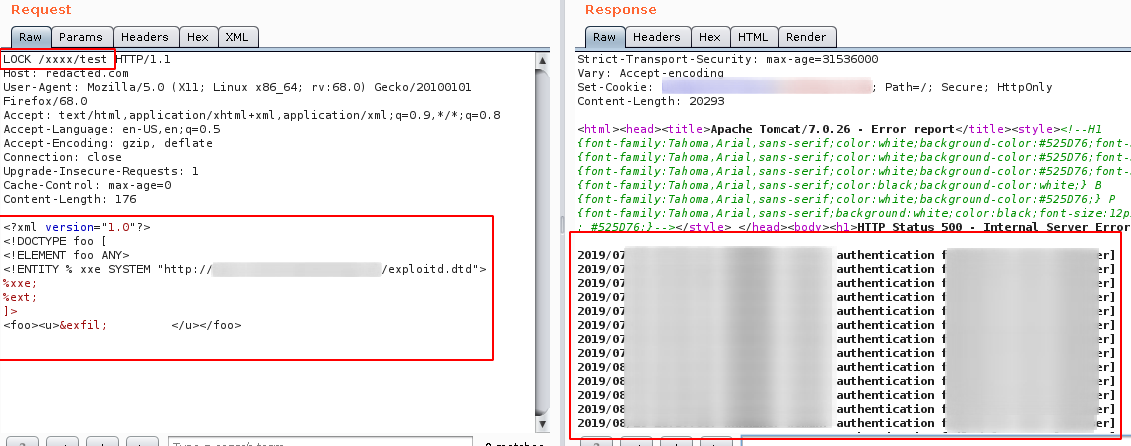The width and height of the screenshot is (1131, 446).
Task: Click the request pane scroll-up arrow
Action: (x=542, y=61)
